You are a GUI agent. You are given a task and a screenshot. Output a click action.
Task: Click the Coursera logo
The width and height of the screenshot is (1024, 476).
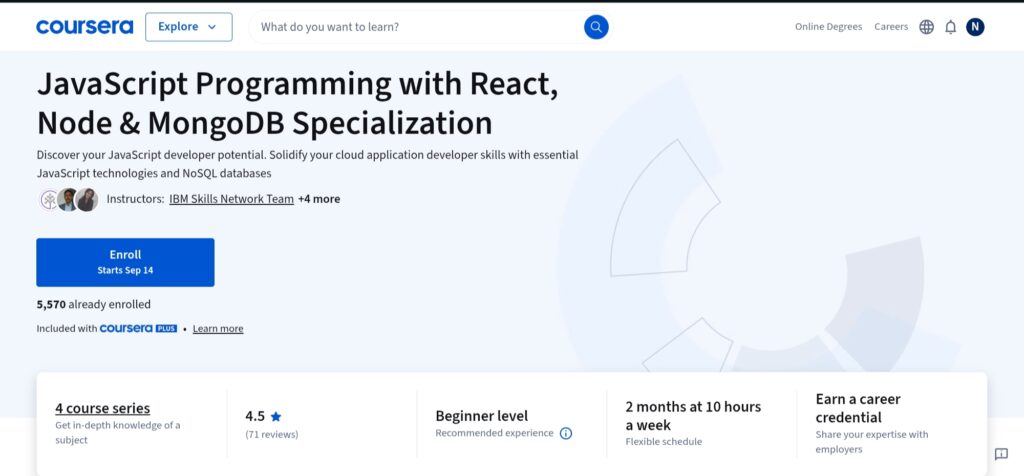[x=84, y=27]
